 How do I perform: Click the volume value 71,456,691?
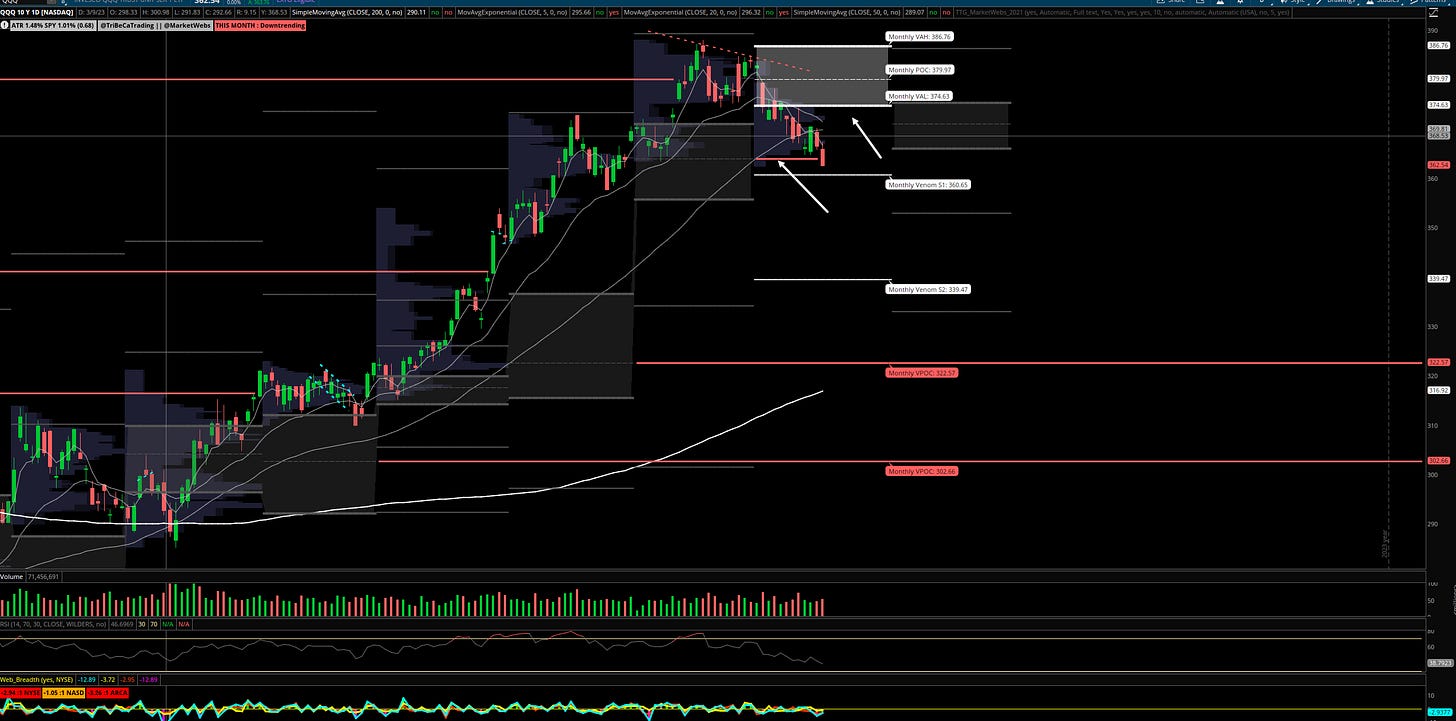[x=43, y=577]
